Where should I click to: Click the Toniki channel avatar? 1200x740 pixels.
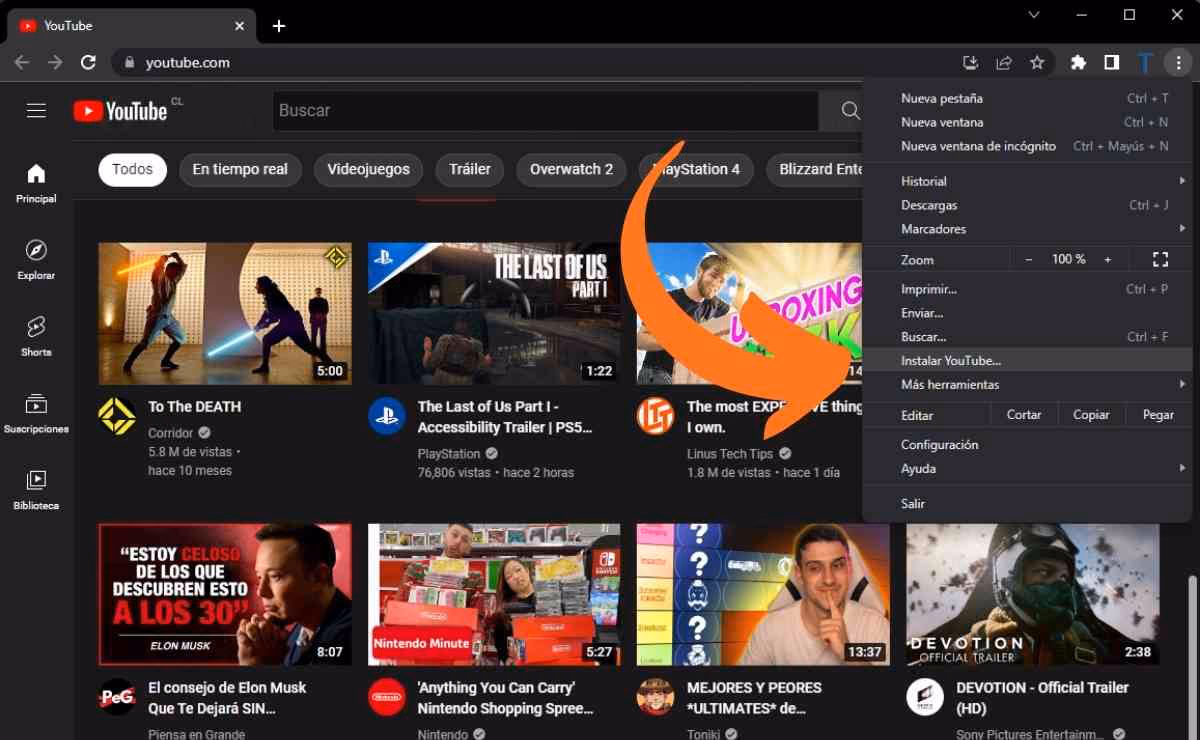pyautogui.click(x=656, y=697)
